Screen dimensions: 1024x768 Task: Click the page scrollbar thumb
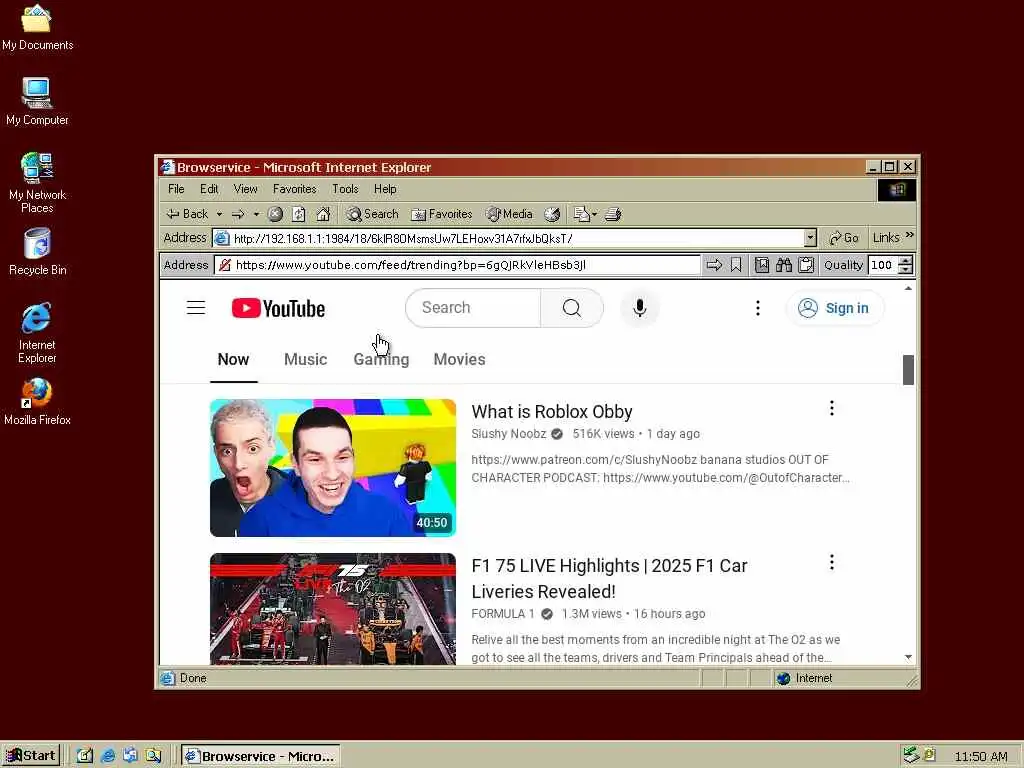908,370
